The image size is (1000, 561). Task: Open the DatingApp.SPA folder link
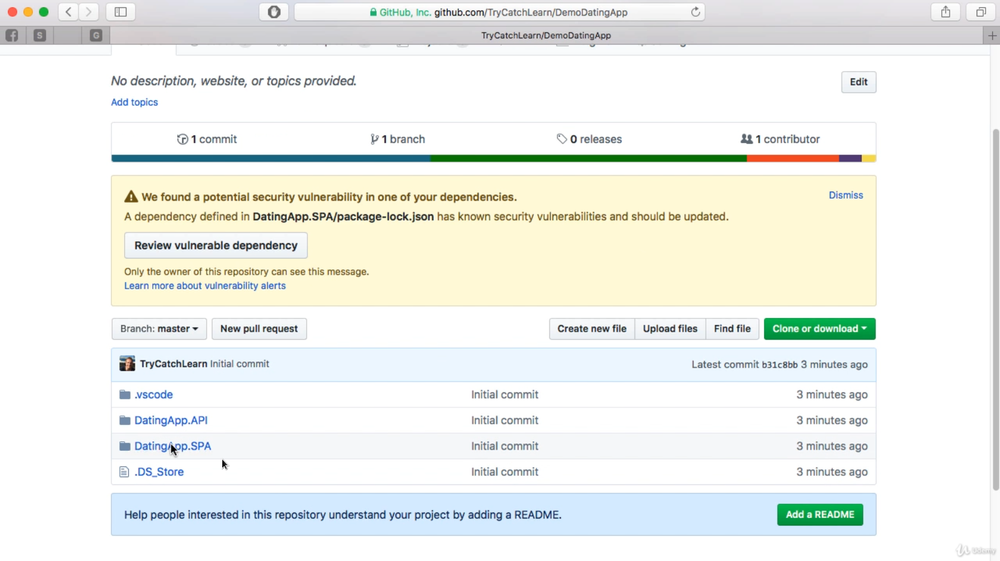[173, 446]
